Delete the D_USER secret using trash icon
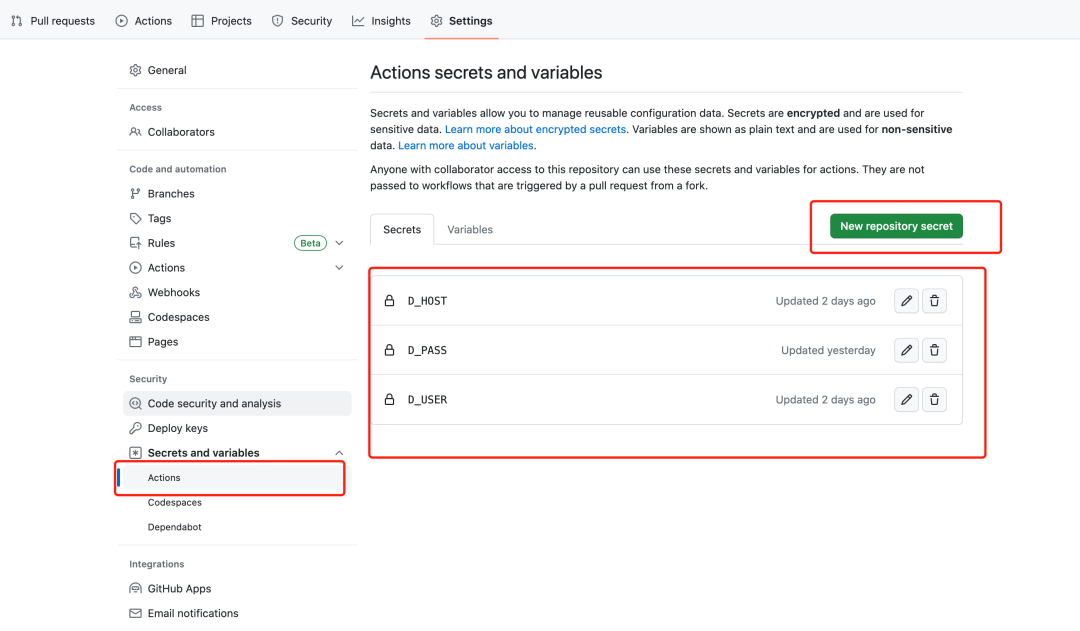The image size is (1080, 631). coord(934,400)
